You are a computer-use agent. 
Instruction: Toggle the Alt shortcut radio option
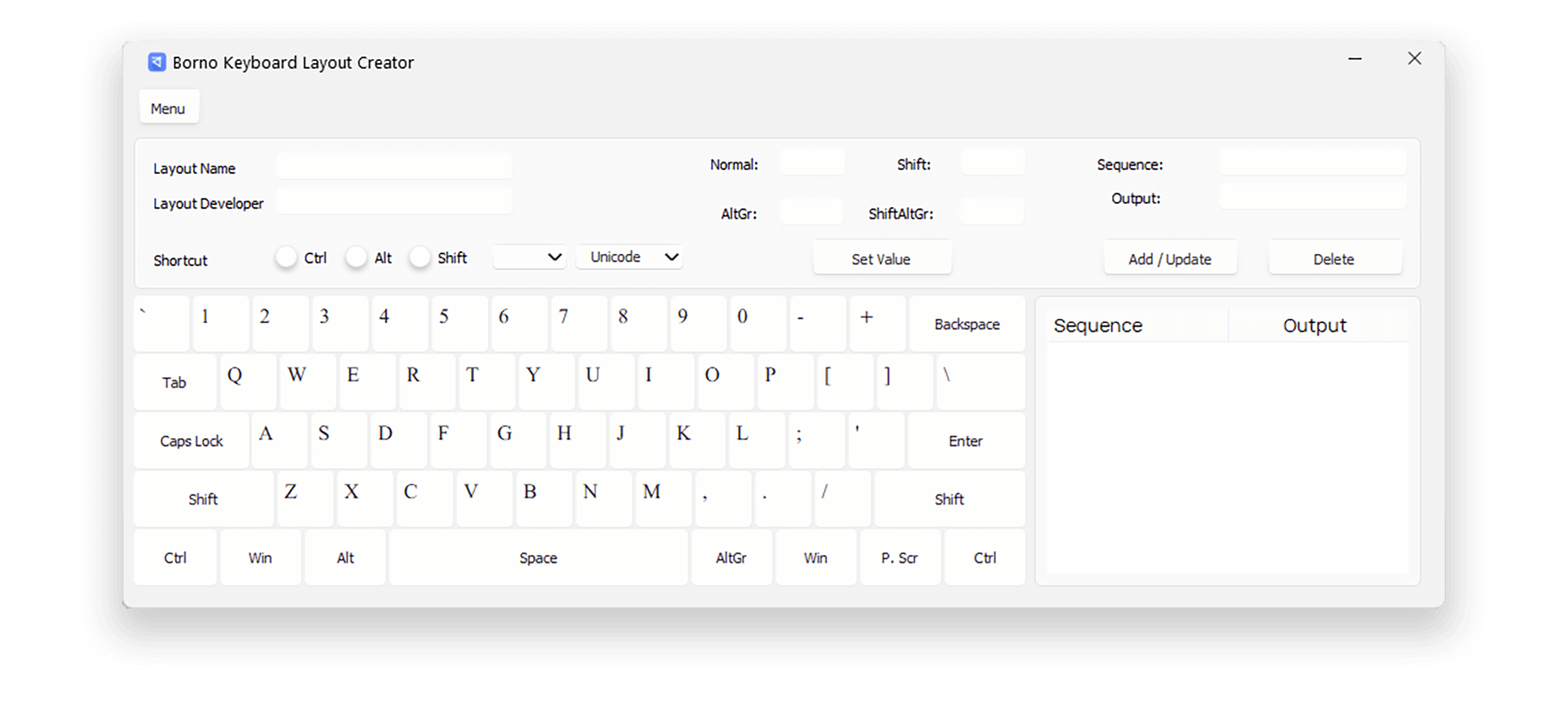(357, 258)
